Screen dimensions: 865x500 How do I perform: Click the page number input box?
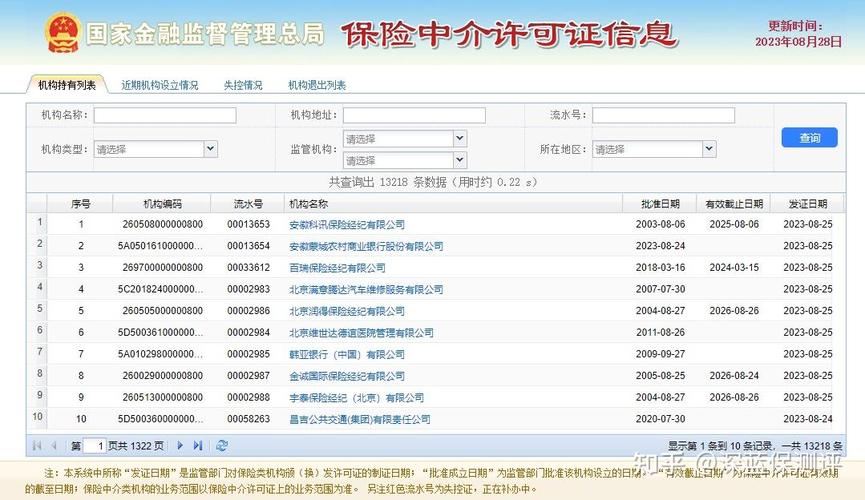(94, 445)
